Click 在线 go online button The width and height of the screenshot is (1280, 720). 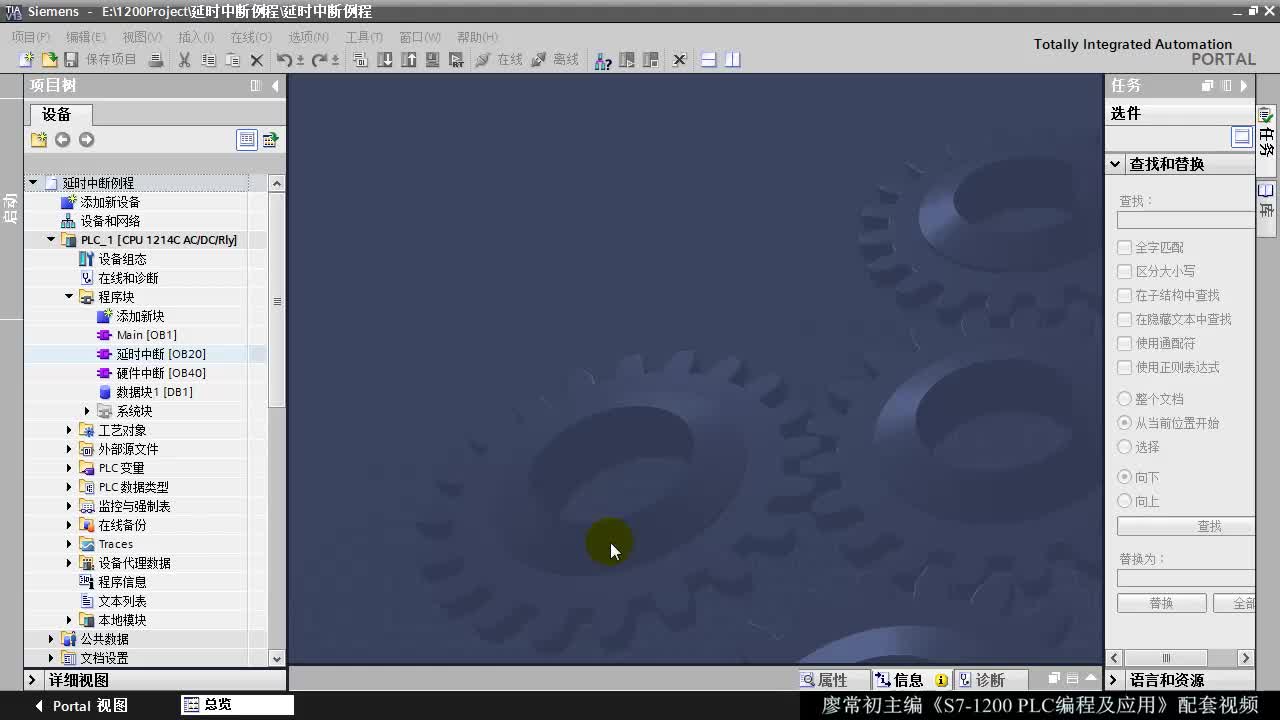[x=500, y=60]
